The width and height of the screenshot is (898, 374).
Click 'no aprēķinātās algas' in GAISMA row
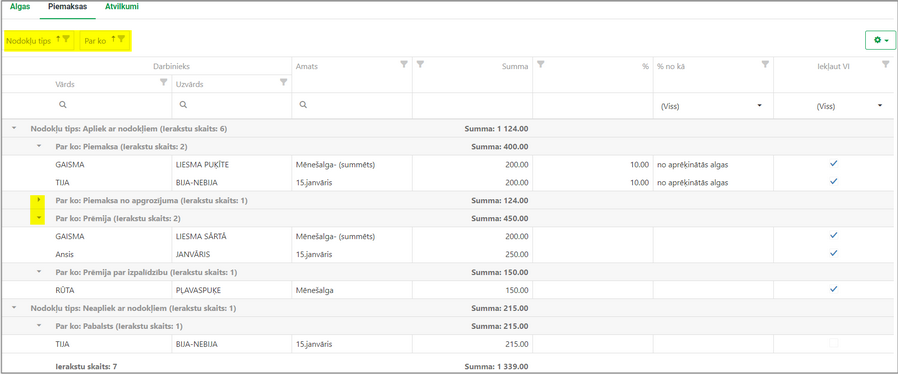point(713,164)
